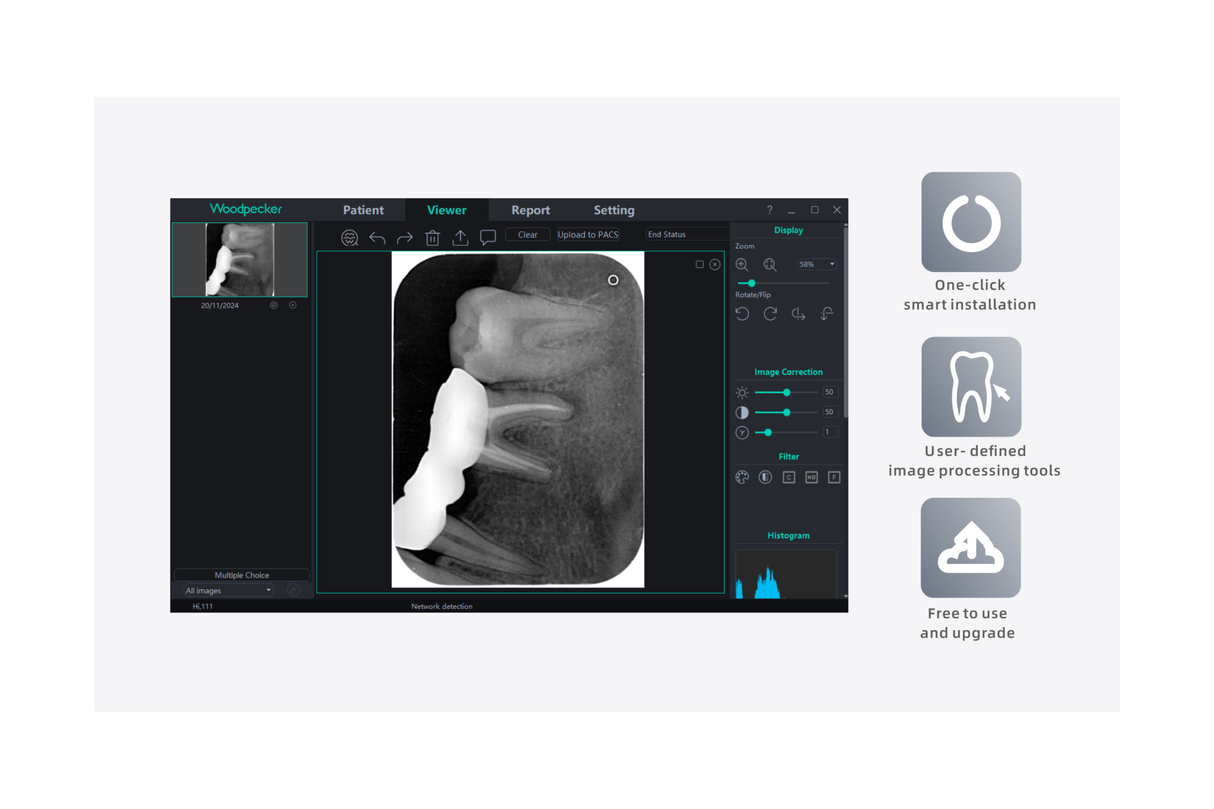The width and height of the screenshot is (1214, 809).
Task: Rotate the image counterclockwise
Action: tap(742, 314)
